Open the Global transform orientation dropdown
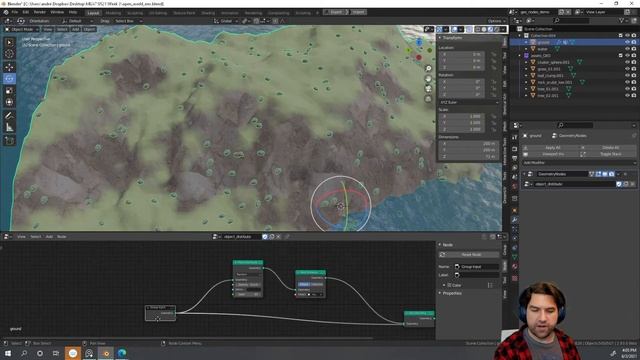The height and width of the screenshot is (360, 640). click(225, 21)
